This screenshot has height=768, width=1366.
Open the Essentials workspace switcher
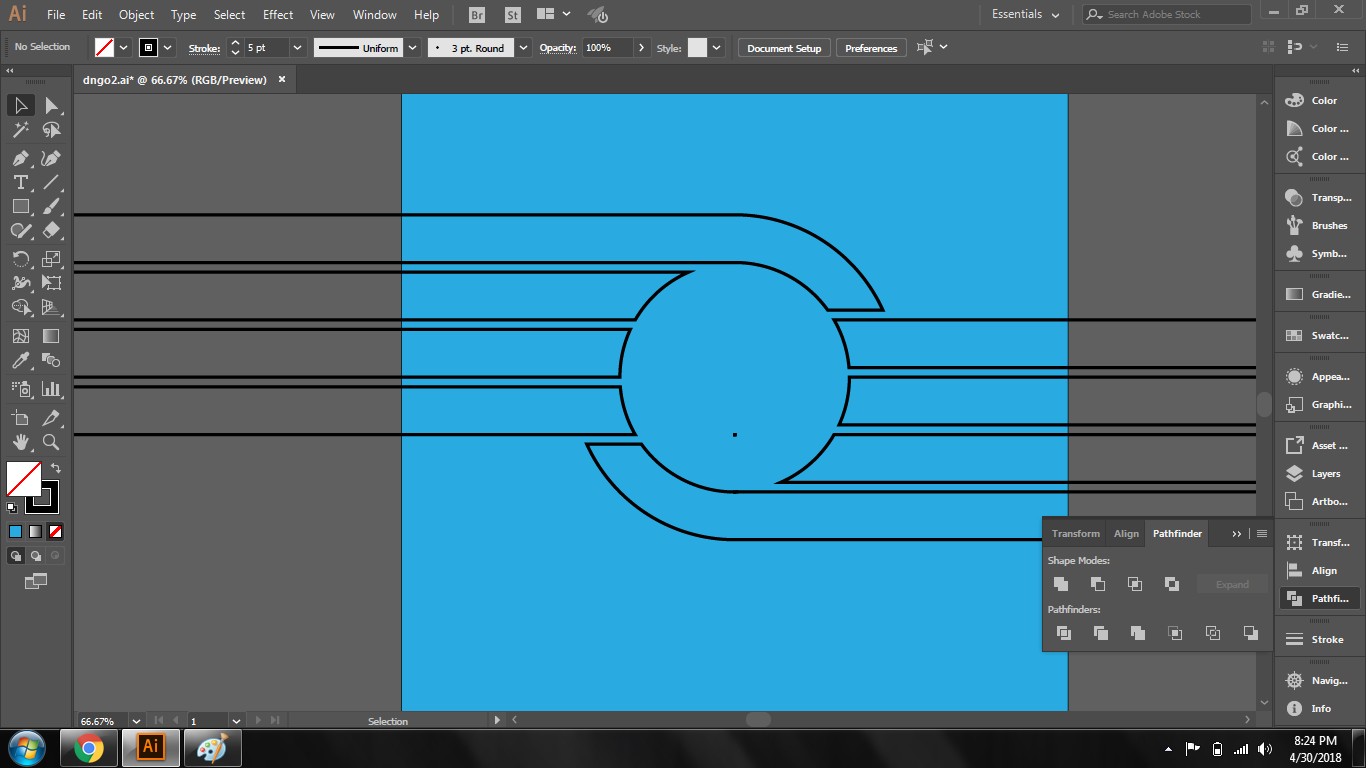(x=1026, y=14)
